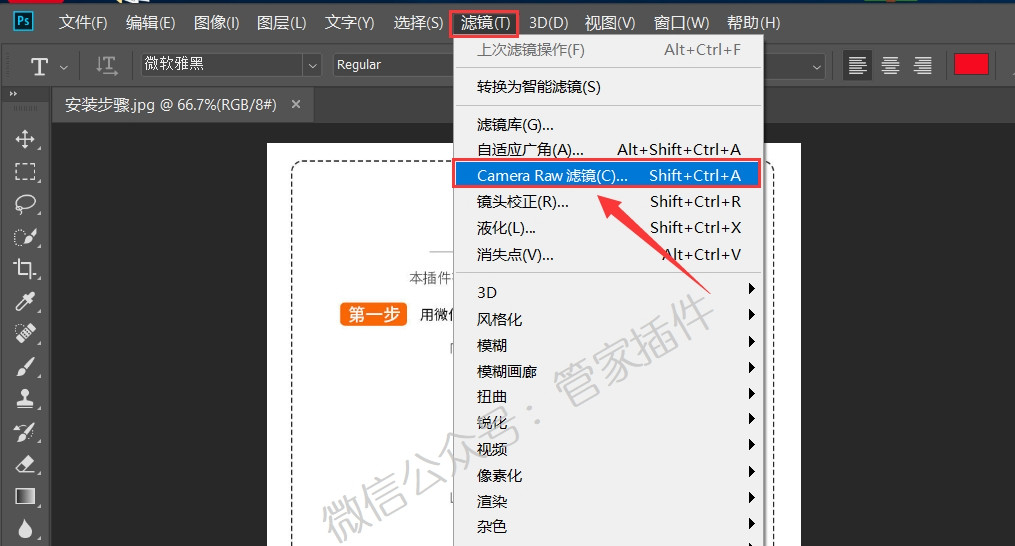This screenshot has height=546, width=1015.
Task: Choose 镜头校正(R)...
Action: (609, 201)
